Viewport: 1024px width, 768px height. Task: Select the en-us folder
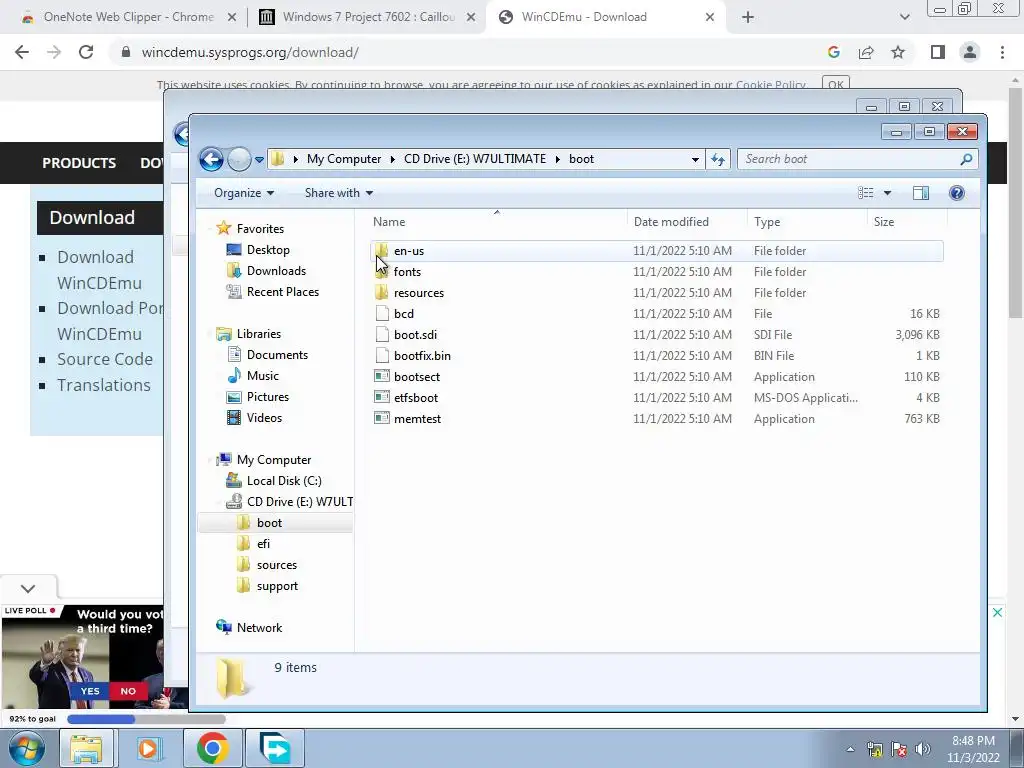click(x=657, y=251)
